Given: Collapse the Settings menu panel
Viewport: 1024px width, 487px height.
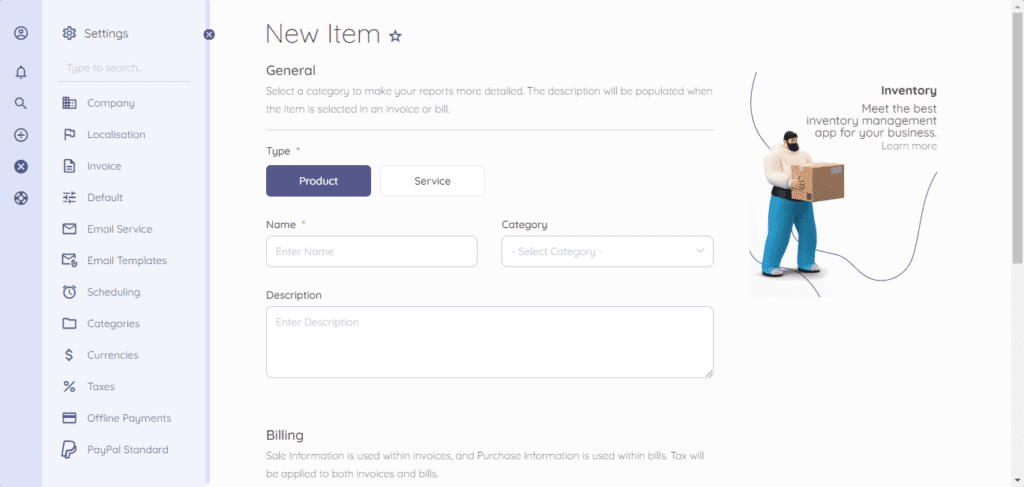Looking at the screenshot, I should point(209,34).
